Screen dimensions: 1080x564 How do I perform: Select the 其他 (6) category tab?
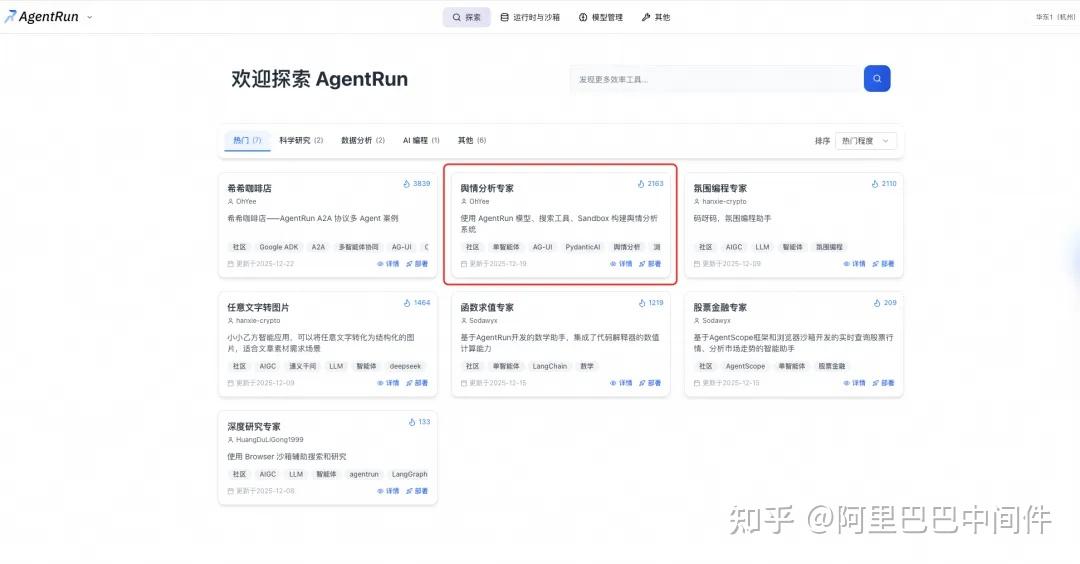[472, 140]
